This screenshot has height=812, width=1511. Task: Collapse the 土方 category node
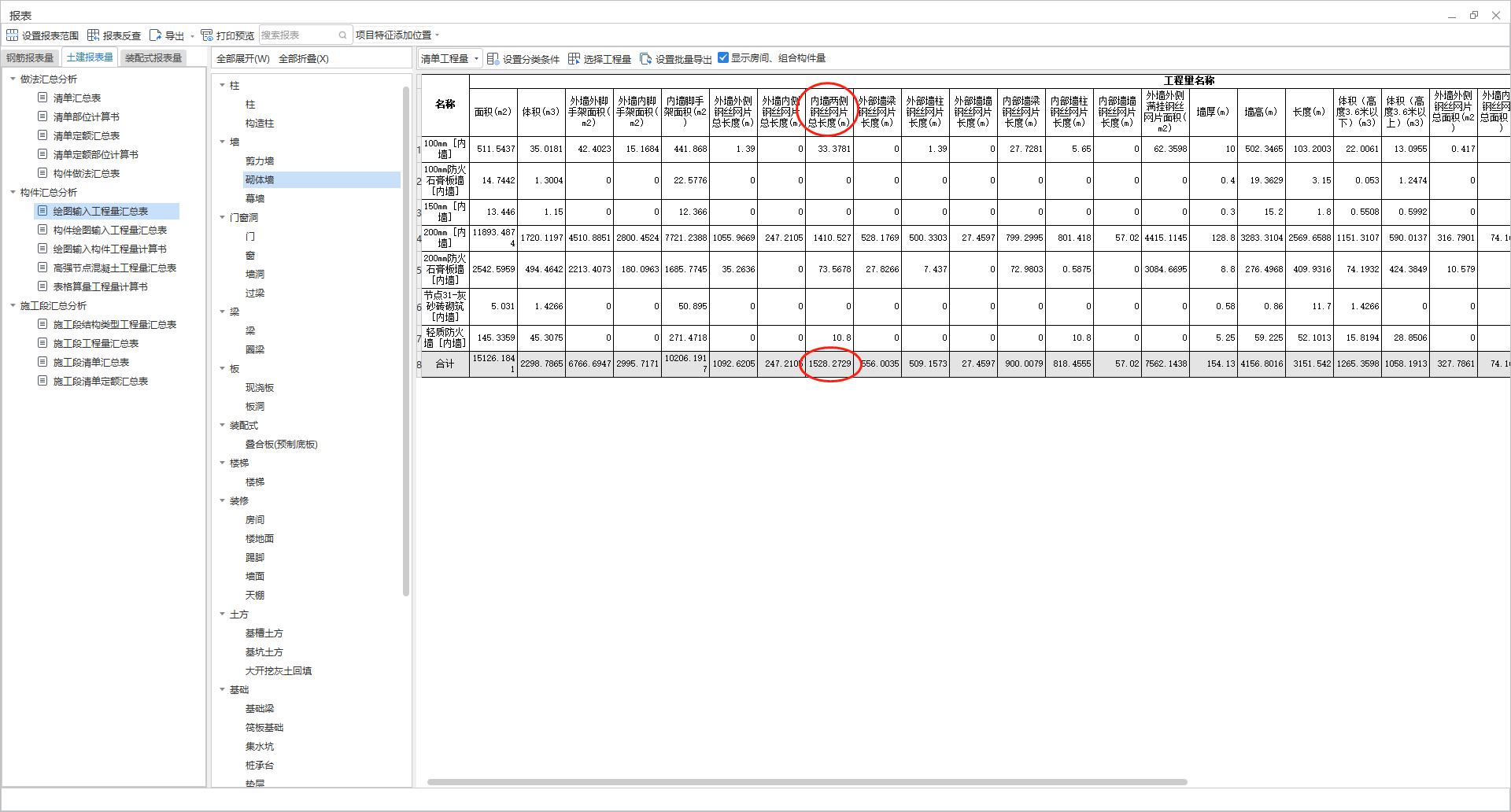point(222,614)
